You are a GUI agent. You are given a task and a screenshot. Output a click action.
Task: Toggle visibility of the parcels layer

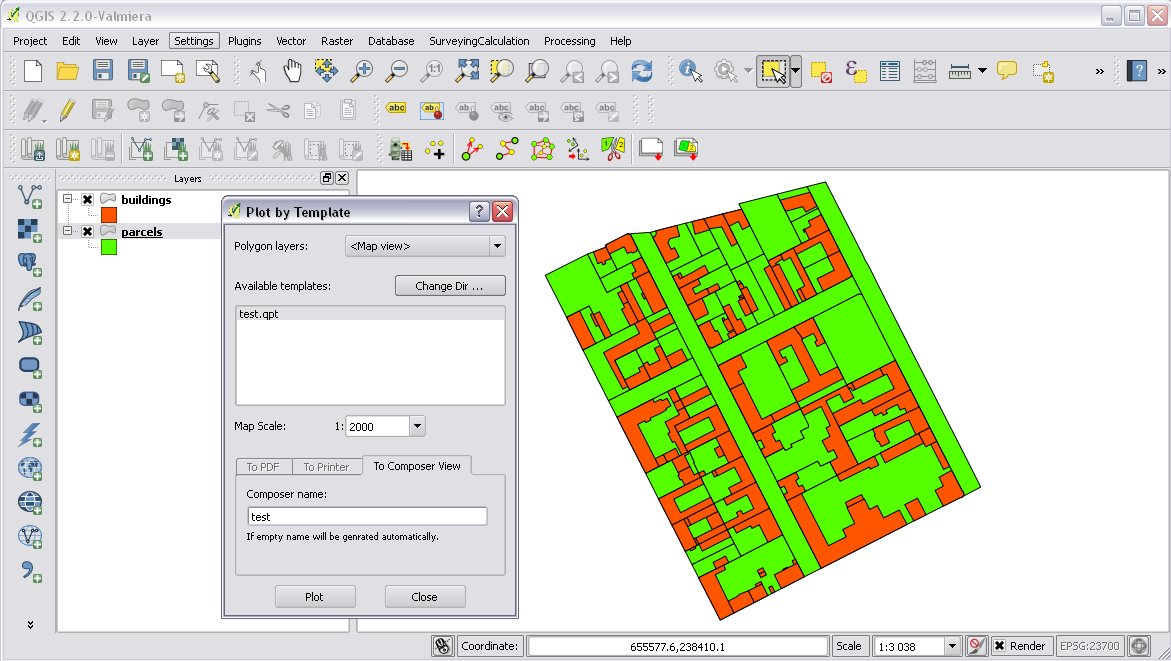point(88,232)
